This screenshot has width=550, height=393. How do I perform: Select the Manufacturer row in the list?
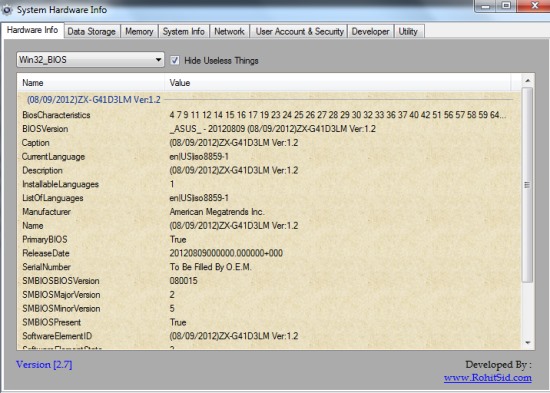[x=268, y=212]
